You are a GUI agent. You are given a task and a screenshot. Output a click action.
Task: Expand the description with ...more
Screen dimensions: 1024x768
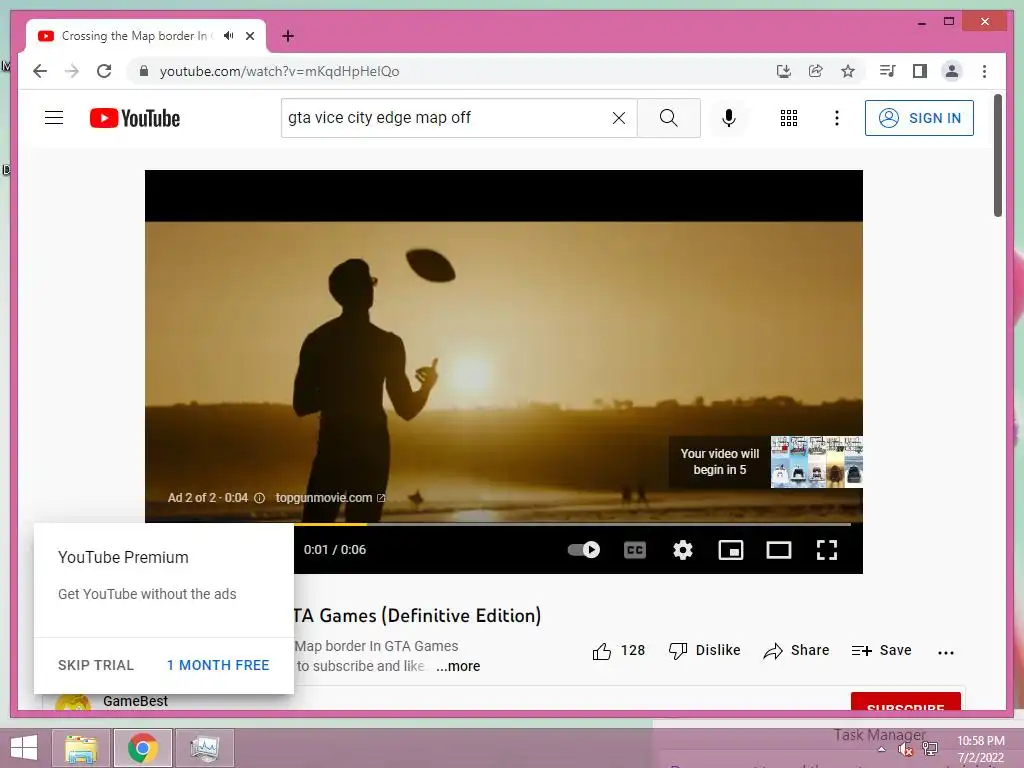pos(458,666)
